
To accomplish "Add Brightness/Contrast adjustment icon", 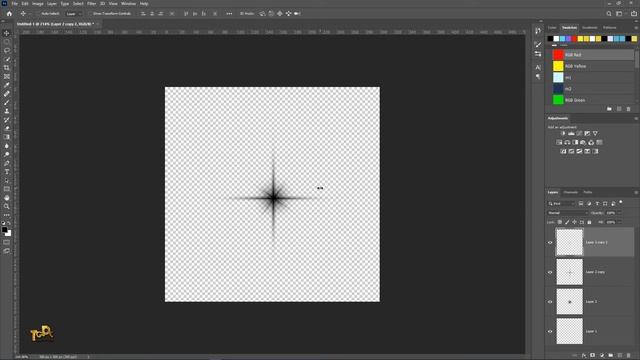I will pyautogui.click(x=563, y=133).
